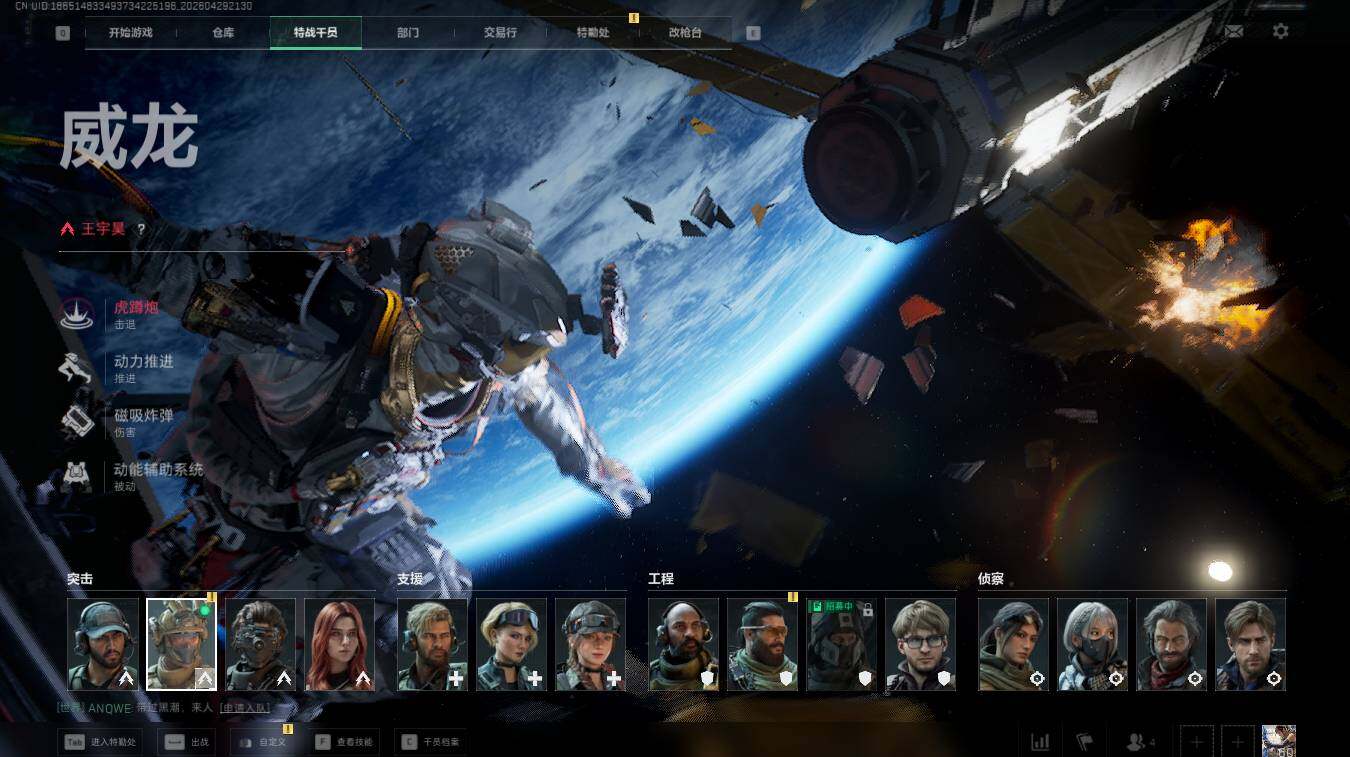Image resolution: width=1350 pixels, height=757 pixels.
Task: Click the second empty squad plus slot
Action: [1238, 742]
